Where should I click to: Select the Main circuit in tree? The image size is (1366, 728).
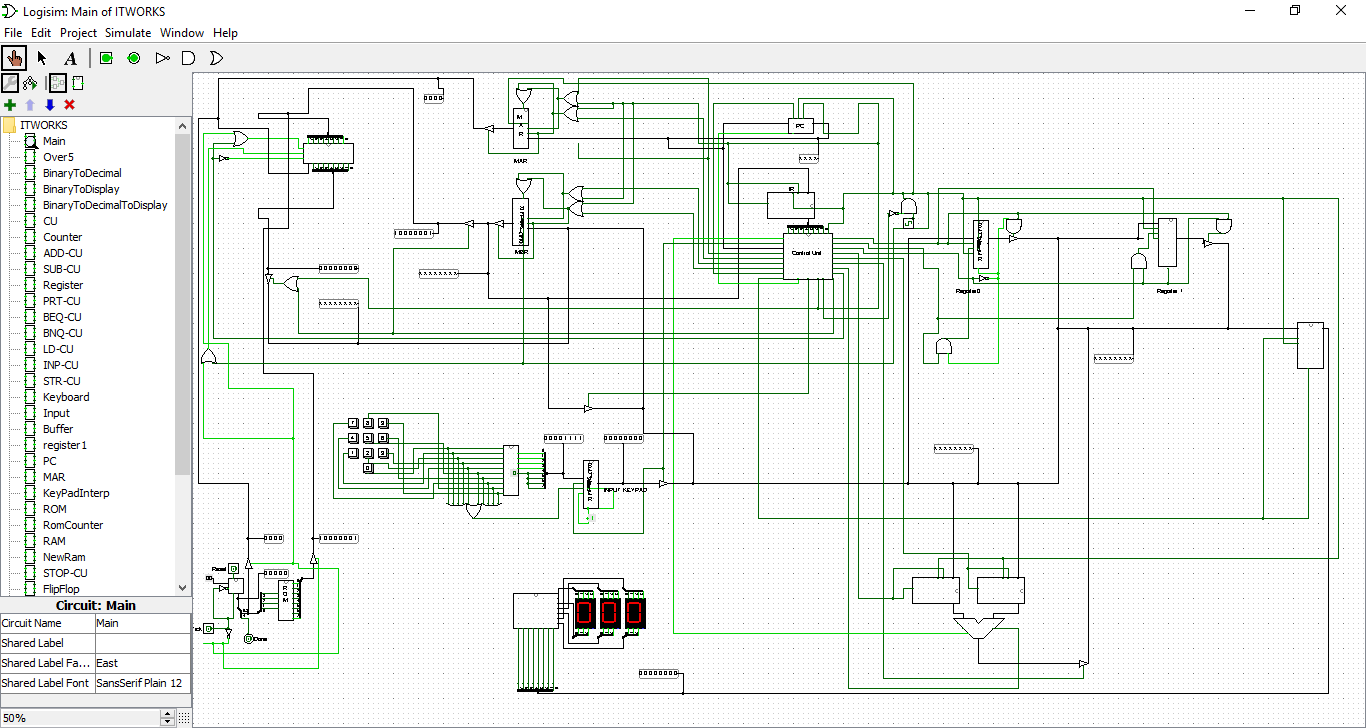pyautogui.click(x=54, y=141)
